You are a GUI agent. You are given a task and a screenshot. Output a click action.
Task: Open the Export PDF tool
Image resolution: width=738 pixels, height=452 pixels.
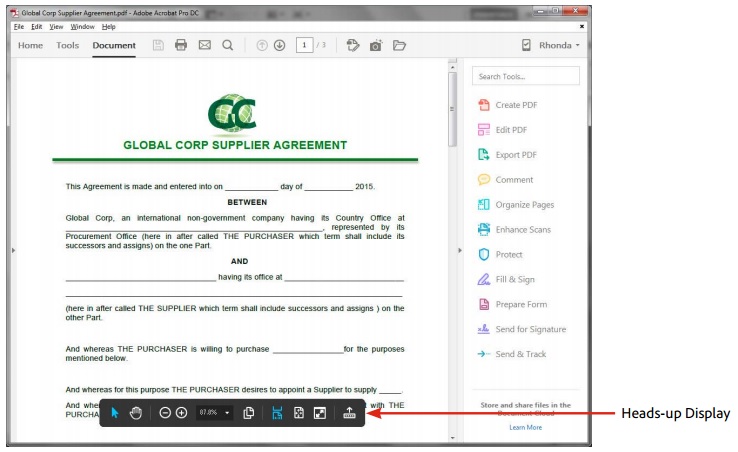coord(515,155)
